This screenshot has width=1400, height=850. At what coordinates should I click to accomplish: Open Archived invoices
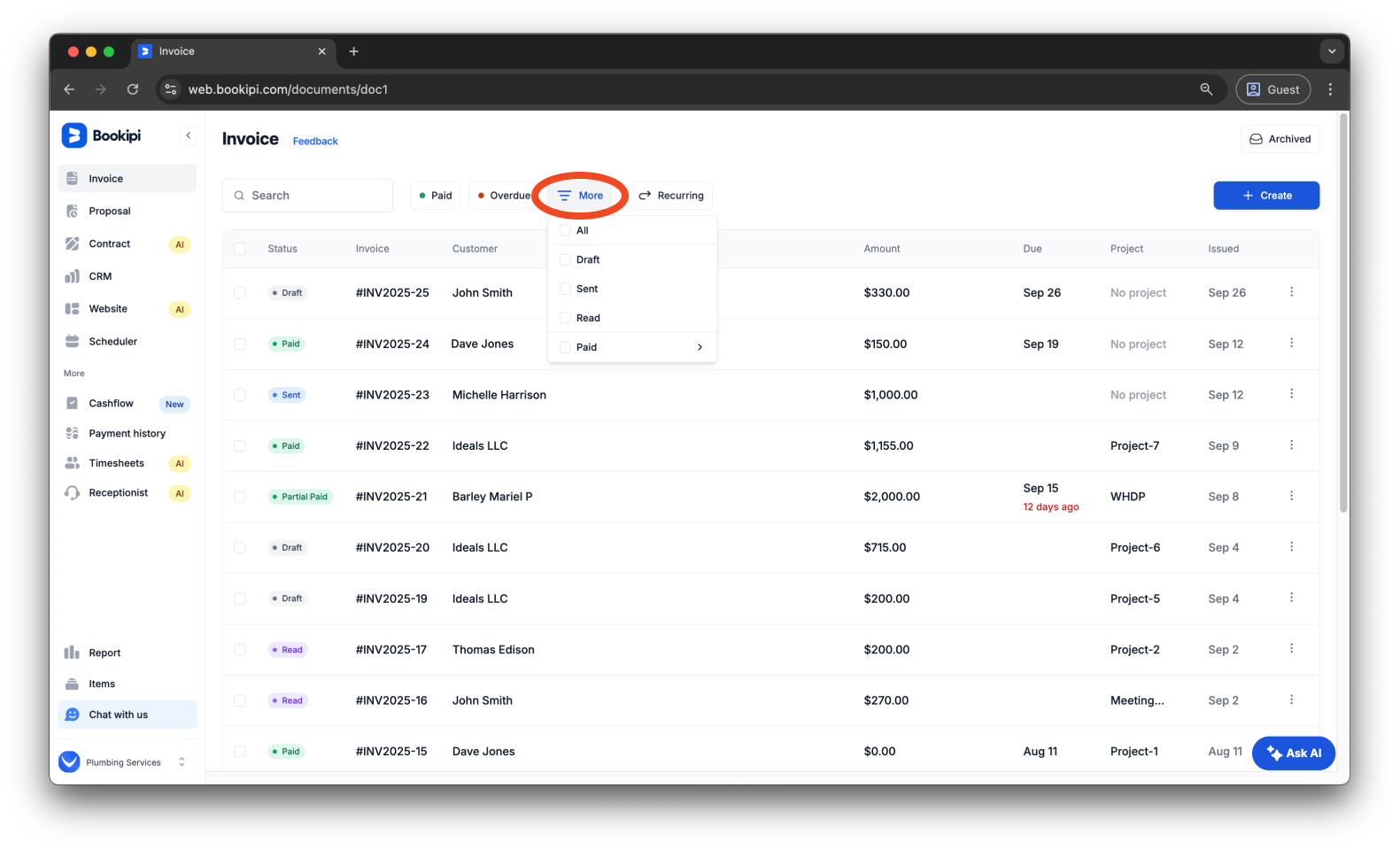point(1280,139)
